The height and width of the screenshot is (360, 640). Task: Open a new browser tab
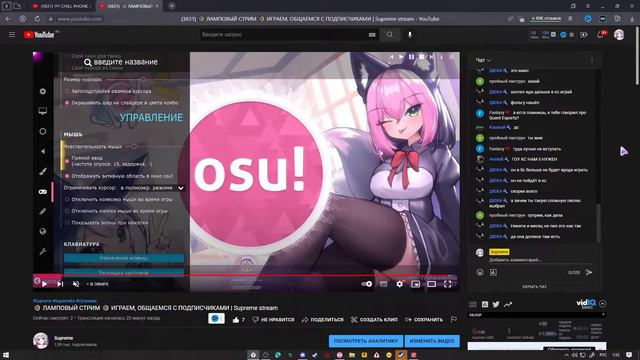[172, 6]
